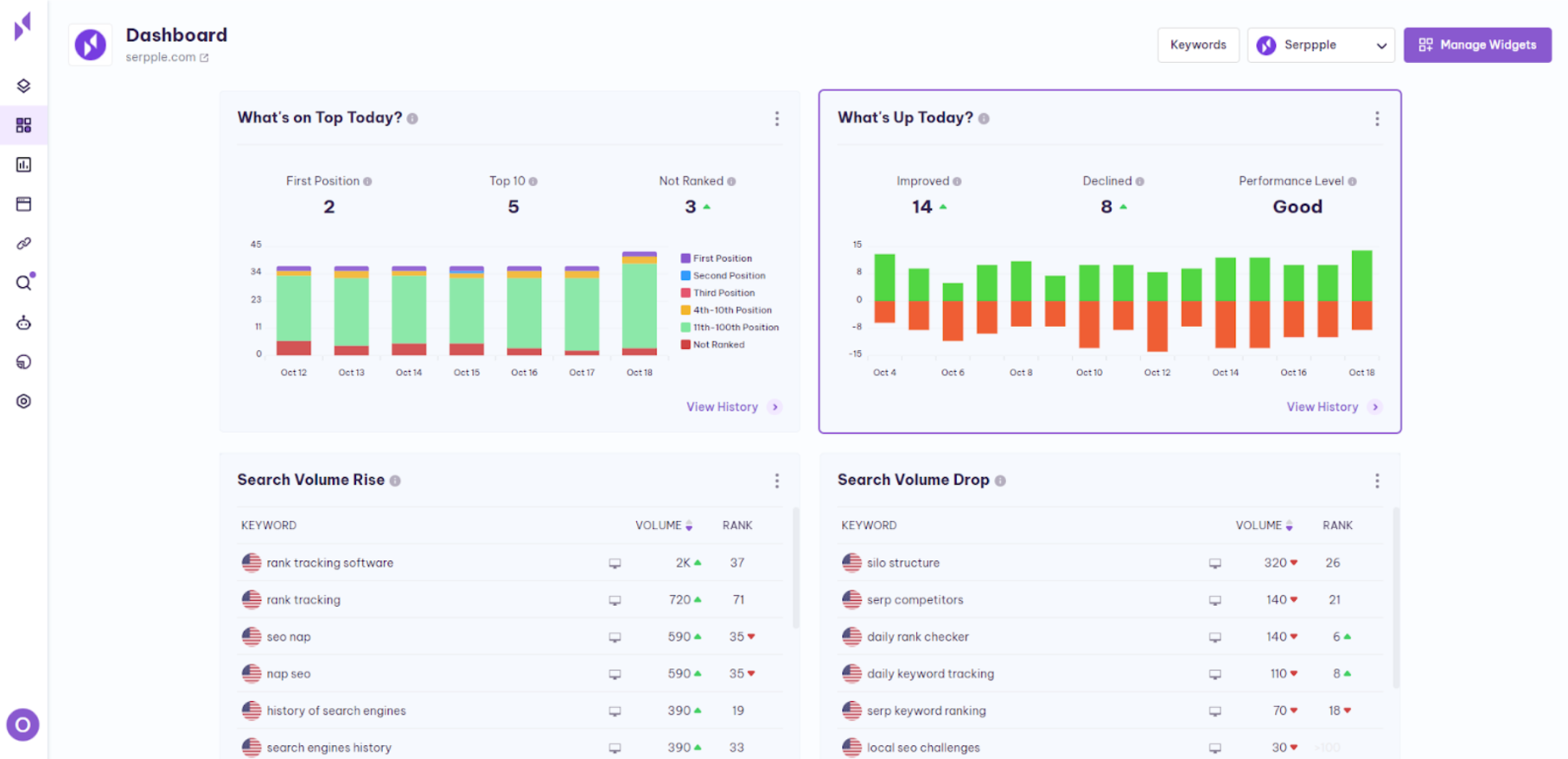The height and width of the screenshot is (759, 1568).
Task: Toggle First Position legend swatch
Action: [685, 258]
